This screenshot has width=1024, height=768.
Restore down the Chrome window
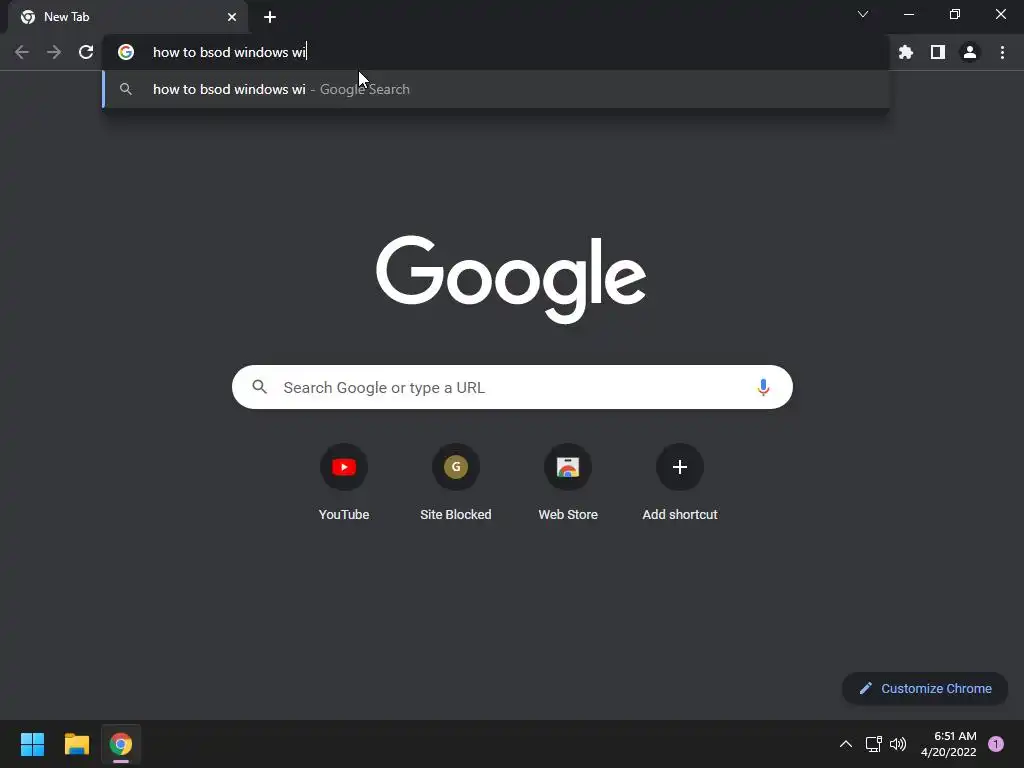955,14
